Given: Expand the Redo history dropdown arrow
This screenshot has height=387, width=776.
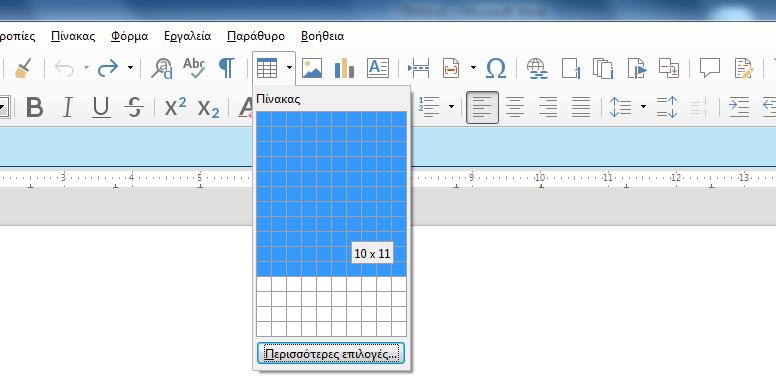Looking at the screenshot, I should pos(130,67).
